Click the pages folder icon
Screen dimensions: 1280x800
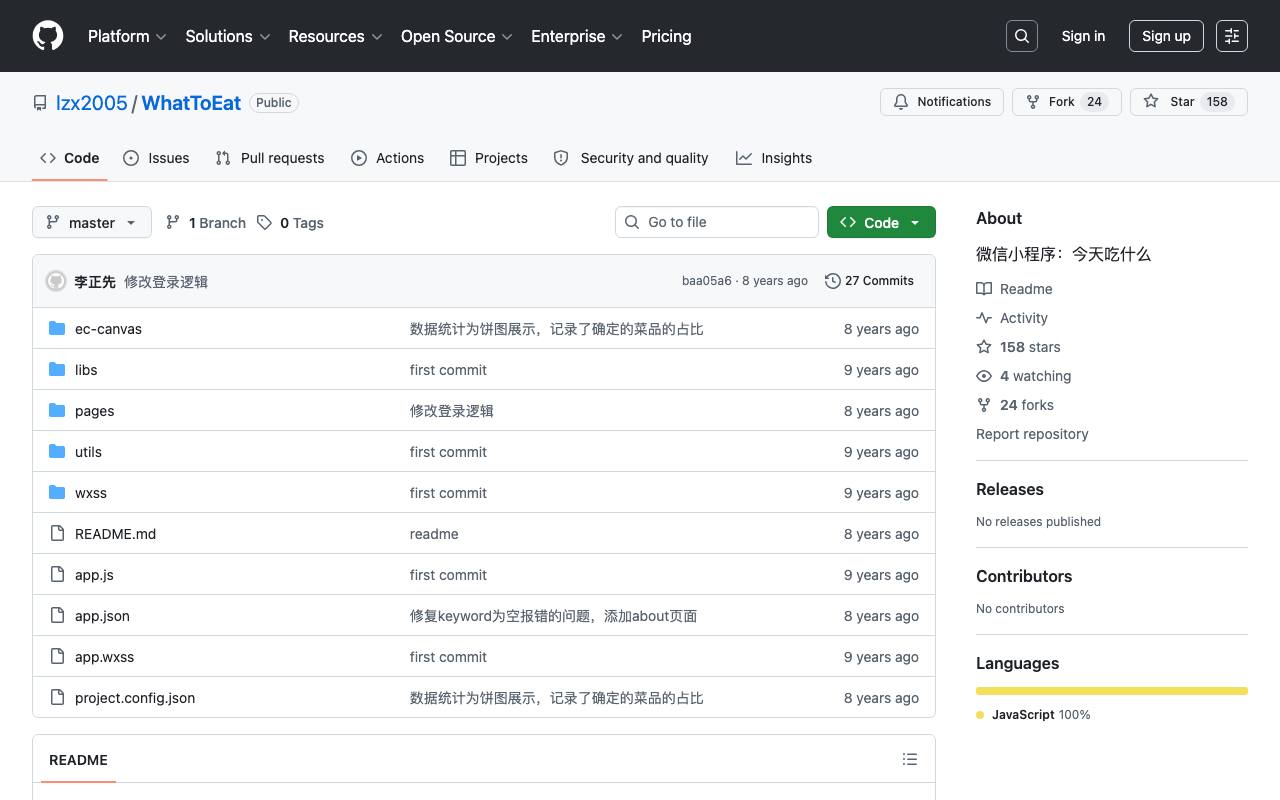(57, 411)
